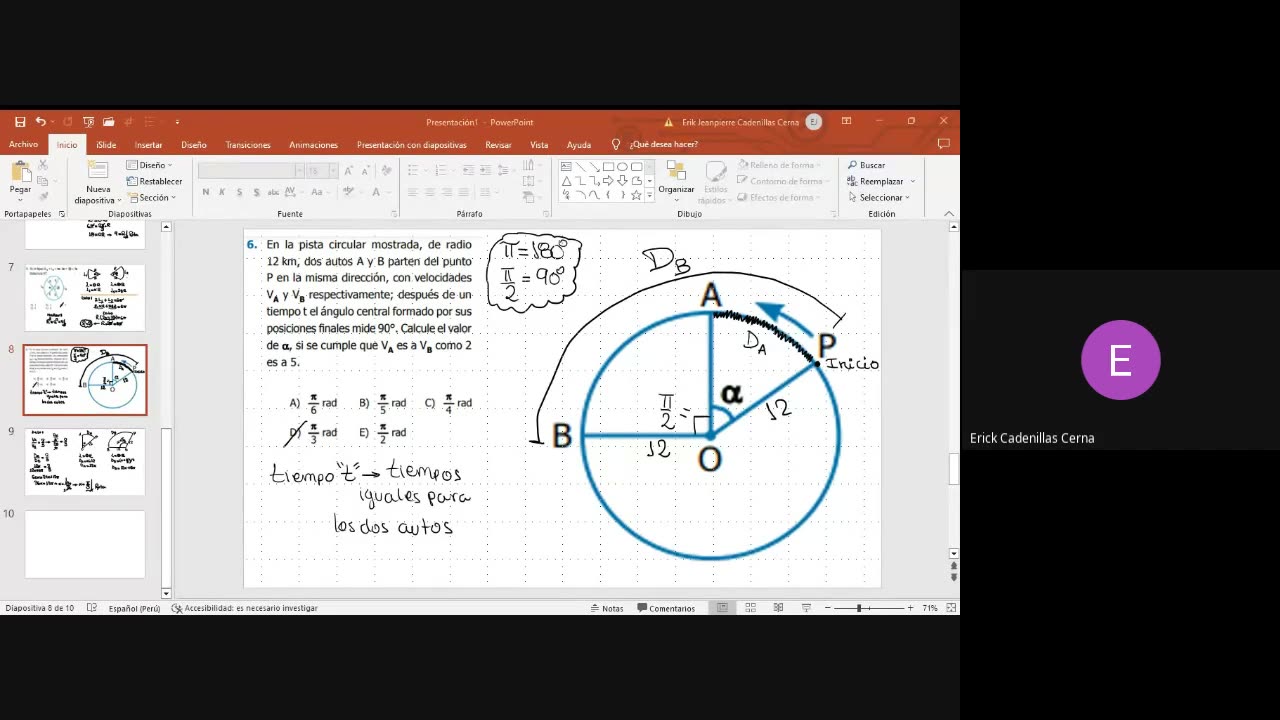Select blank slide 10 thumbnail
This screenshot has height=720, width=1280.
tap(85, 544)
